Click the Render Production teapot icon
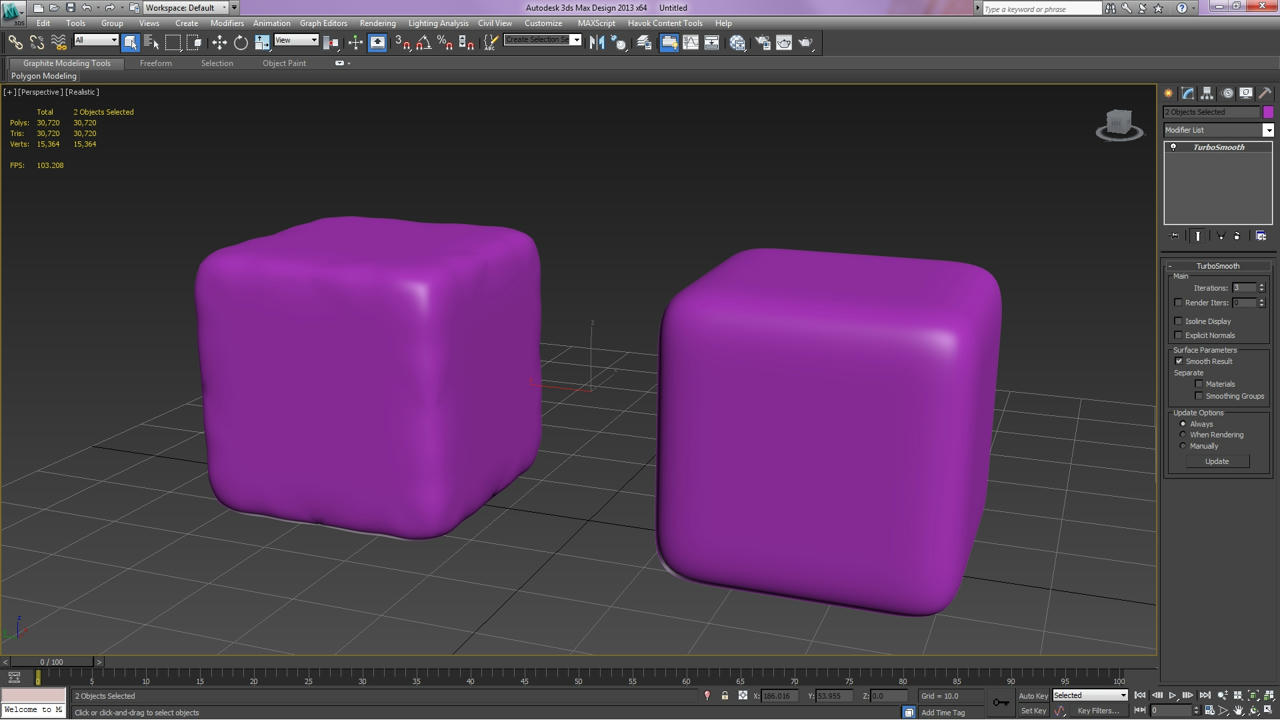 806,42
